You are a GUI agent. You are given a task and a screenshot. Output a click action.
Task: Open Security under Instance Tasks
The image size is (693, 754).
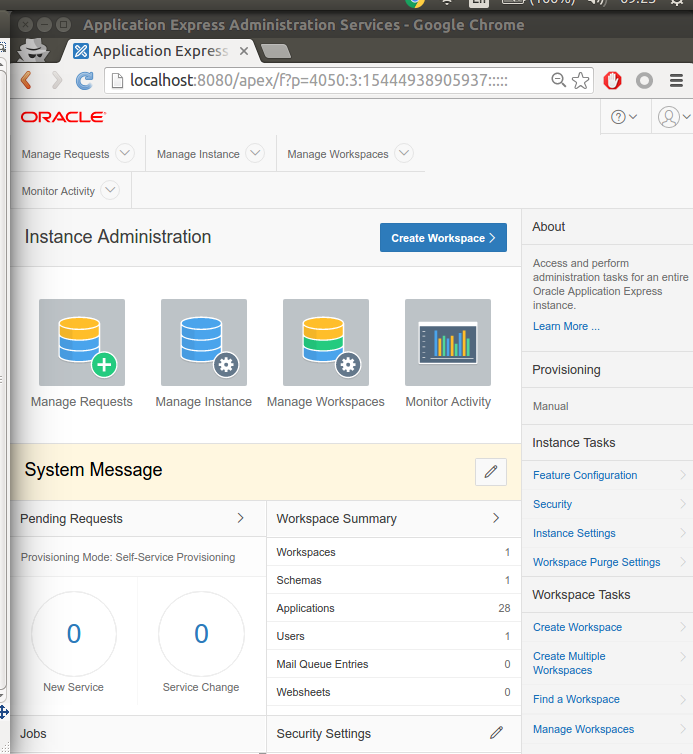pyautogui.click(x=552, y=504)
